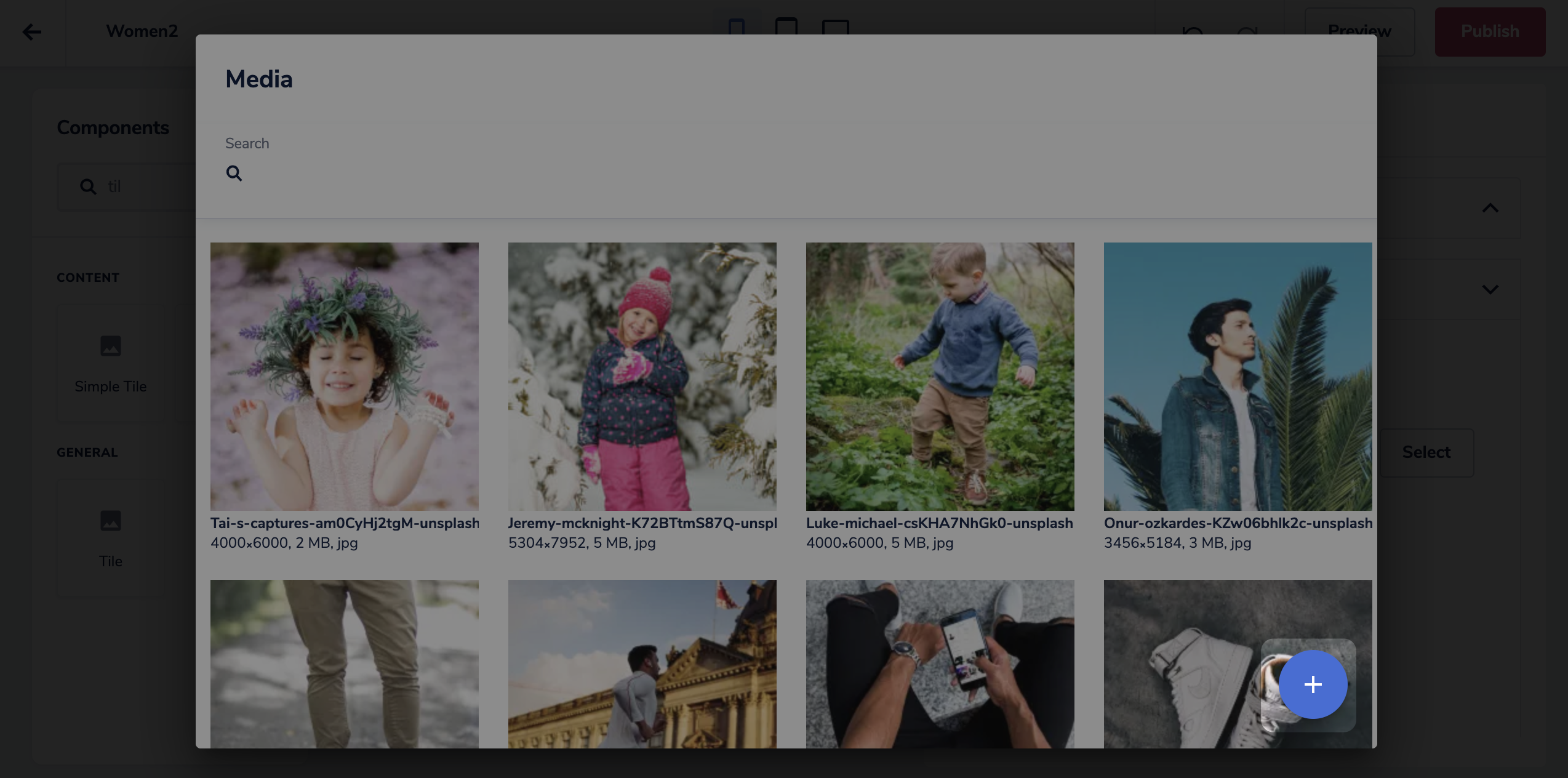1568x778 pixels.
Task: Click the Jeremy-mcknight-K72BTtmS87Q filename
Action: (642, 523)
